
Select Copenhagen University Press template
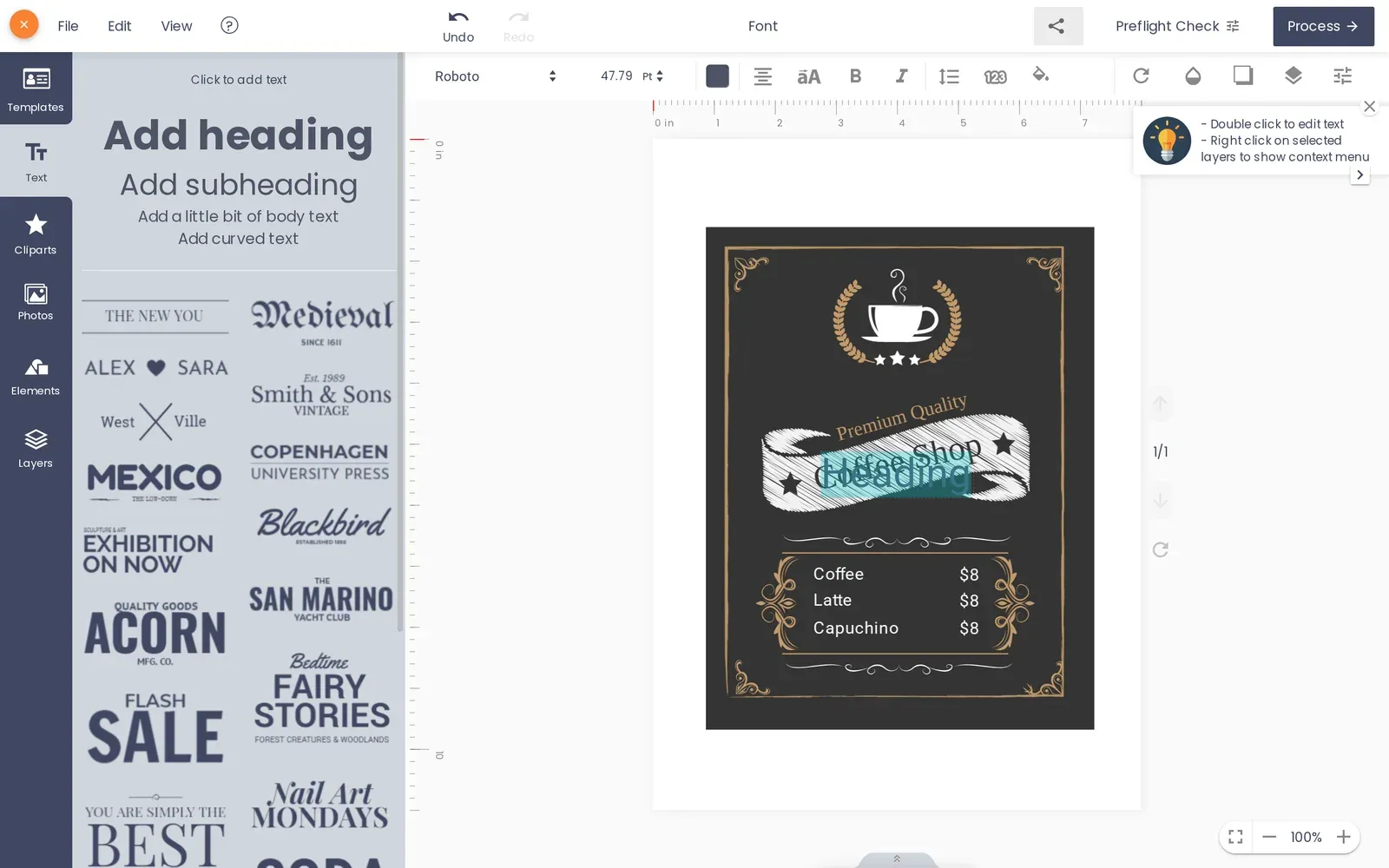319,463
